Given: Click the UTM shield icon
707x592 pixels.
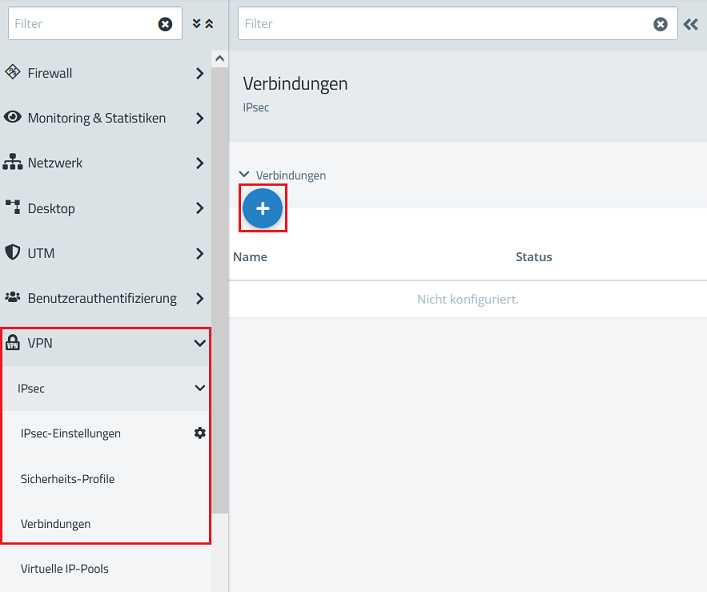Looking at the screenshot, I should click(13, 253).
